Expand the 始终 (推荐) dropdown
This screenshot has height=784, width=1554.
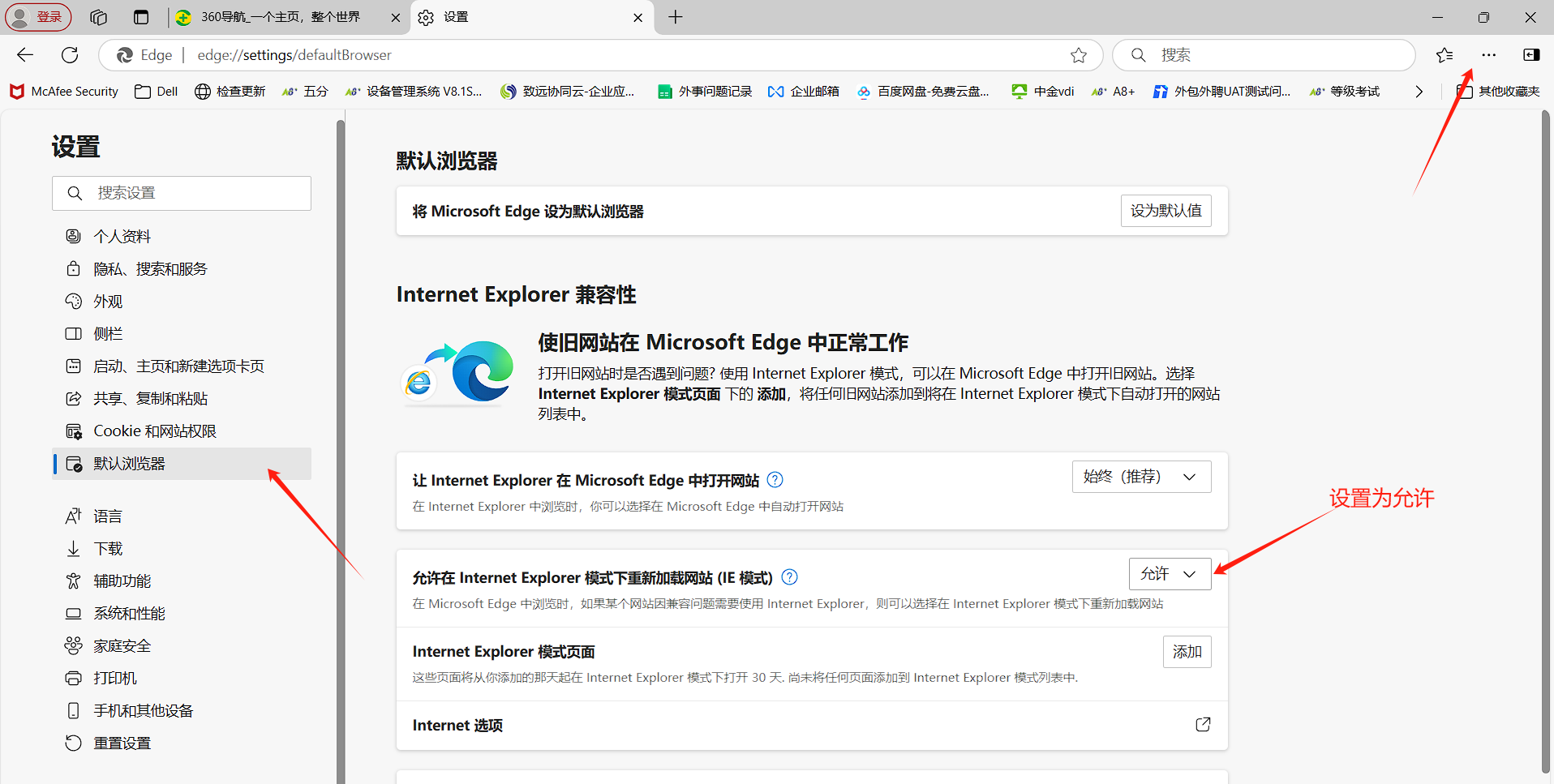coord(1141,477)
